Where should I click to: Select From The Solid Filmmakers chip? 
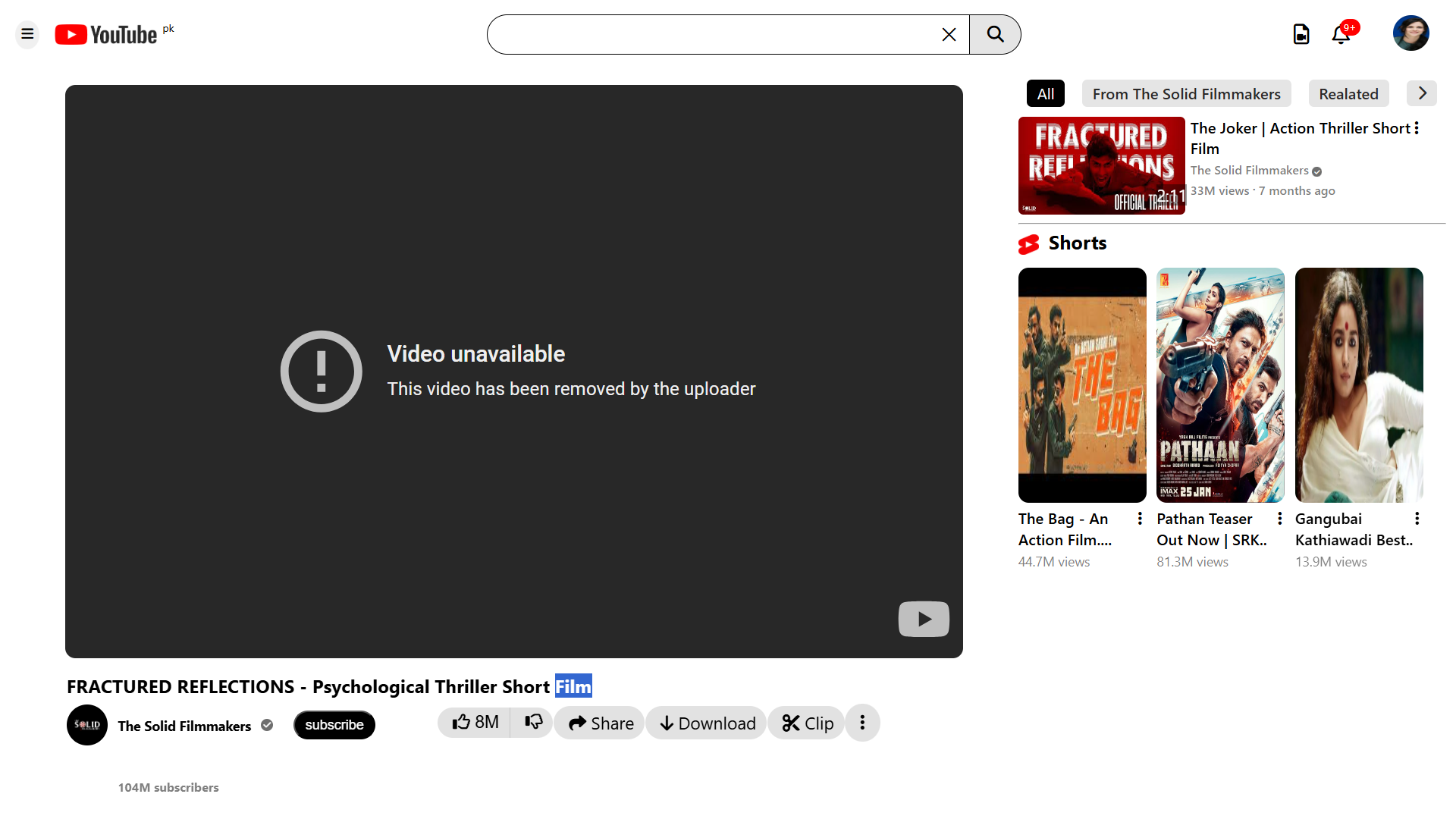click(x=1186, y=94)
